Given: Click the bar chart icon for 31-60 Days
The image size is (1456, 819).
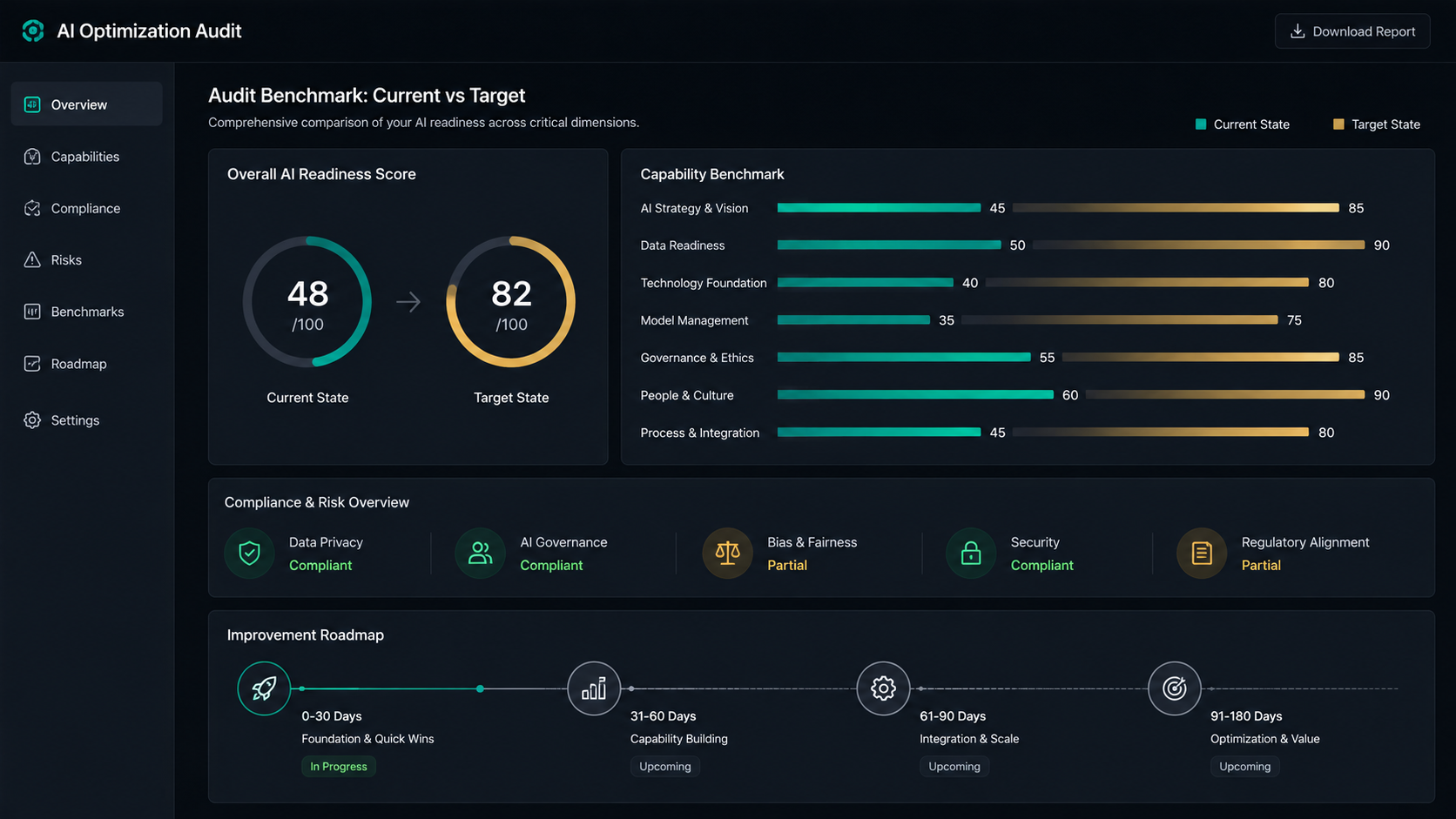Looking at the screenshot, I should [594, 688].
